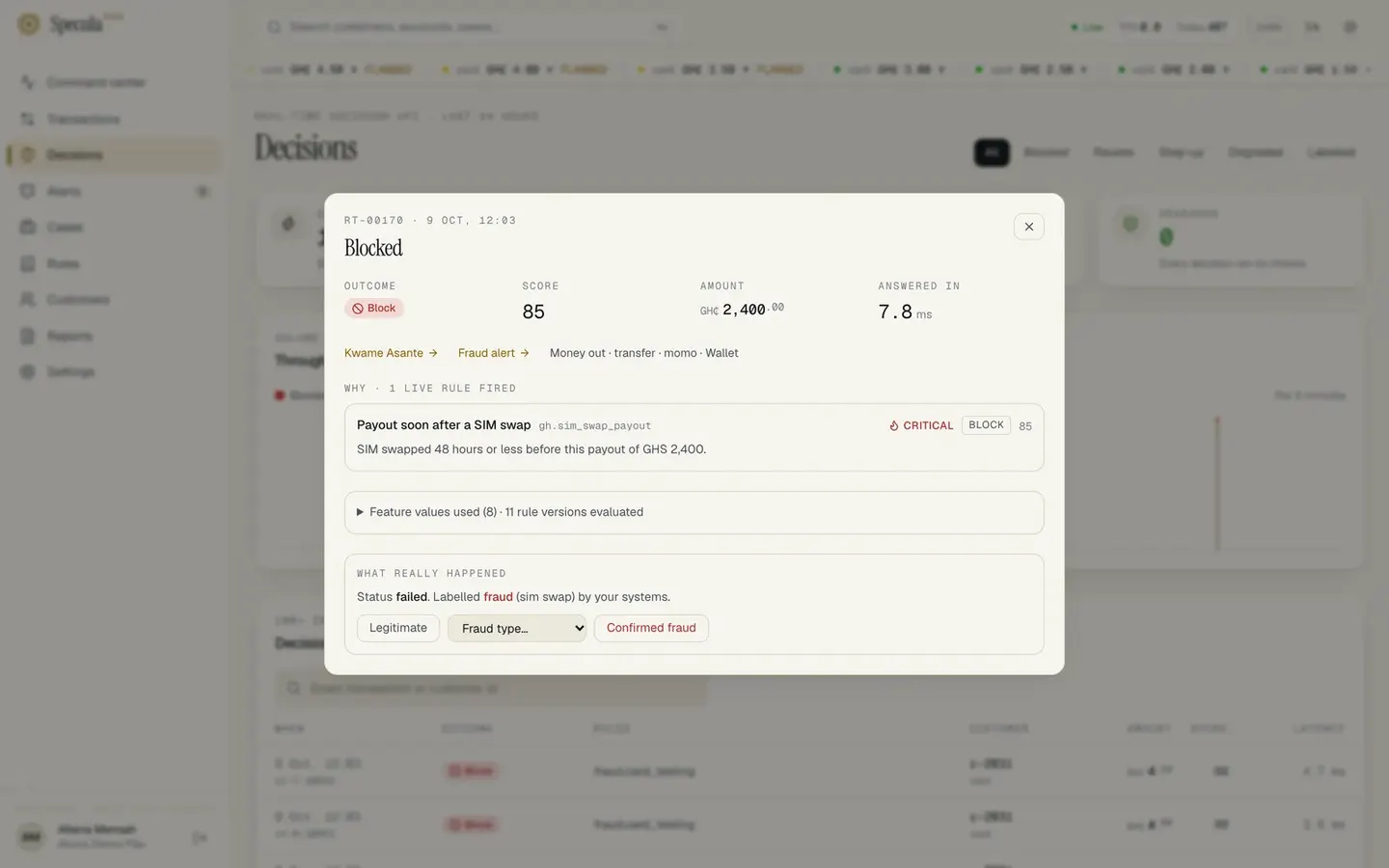The image size is (1389, 868).
Task: Open Customers icon in background sidebar
Action: [x=27, y=300]
